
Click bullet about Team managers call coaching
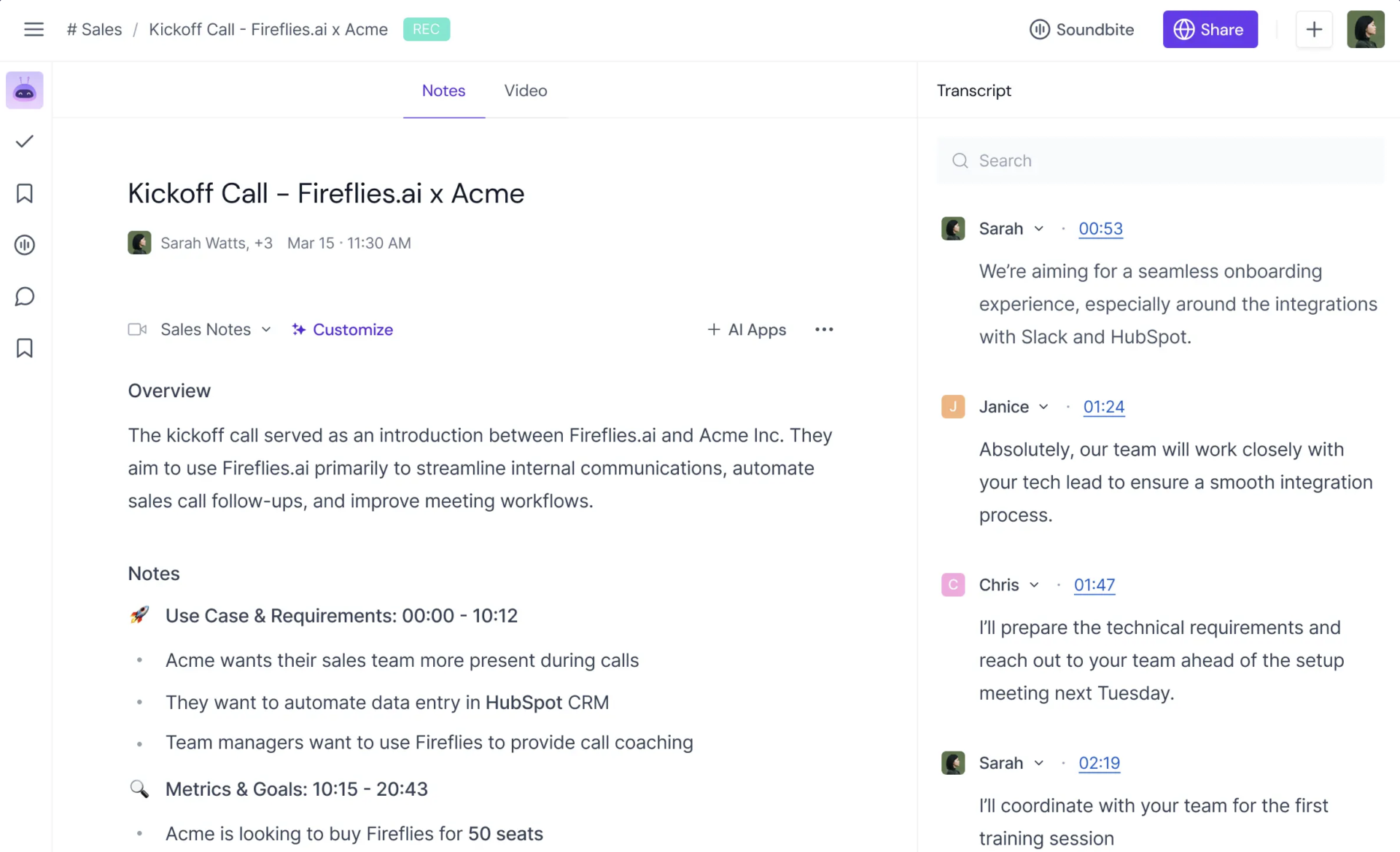tap(429, 742)
